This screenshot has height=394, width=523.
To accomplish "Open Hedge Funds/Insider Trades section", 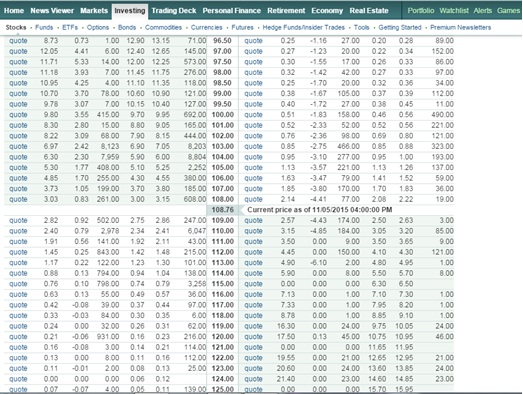I will click(304, 27).
